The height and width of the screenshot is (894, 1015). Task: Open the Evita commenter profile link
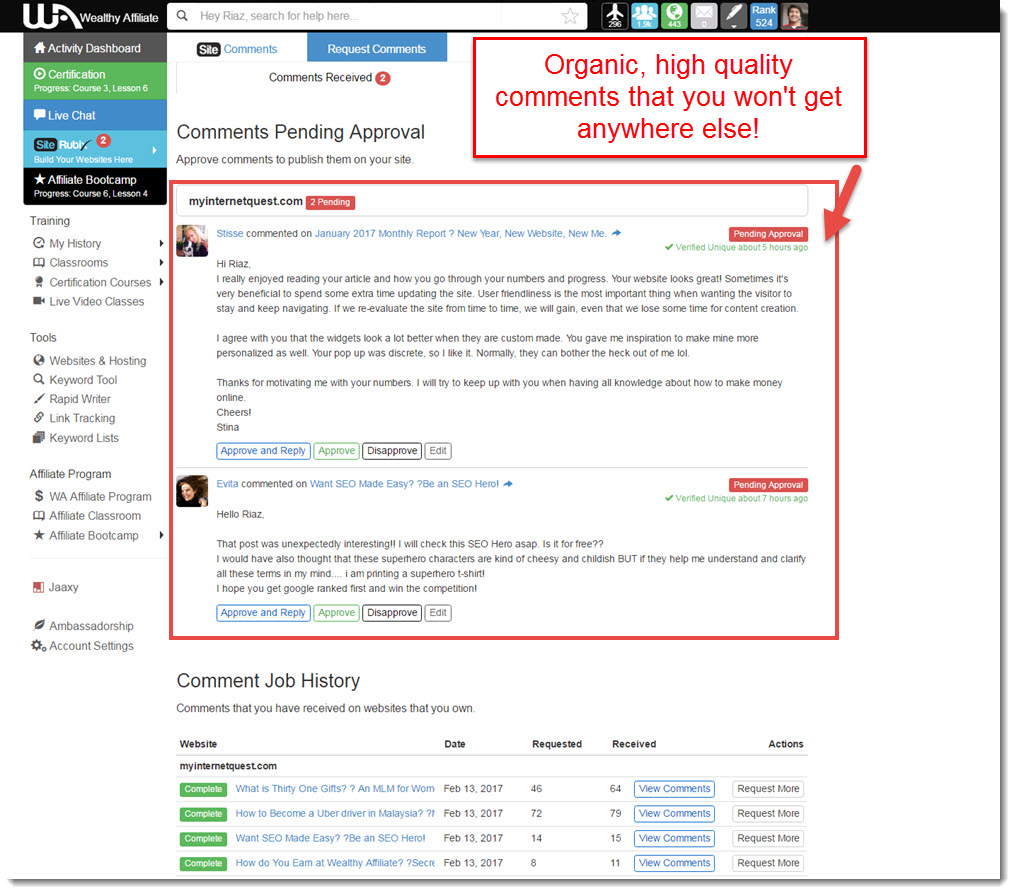pos(227,484)
